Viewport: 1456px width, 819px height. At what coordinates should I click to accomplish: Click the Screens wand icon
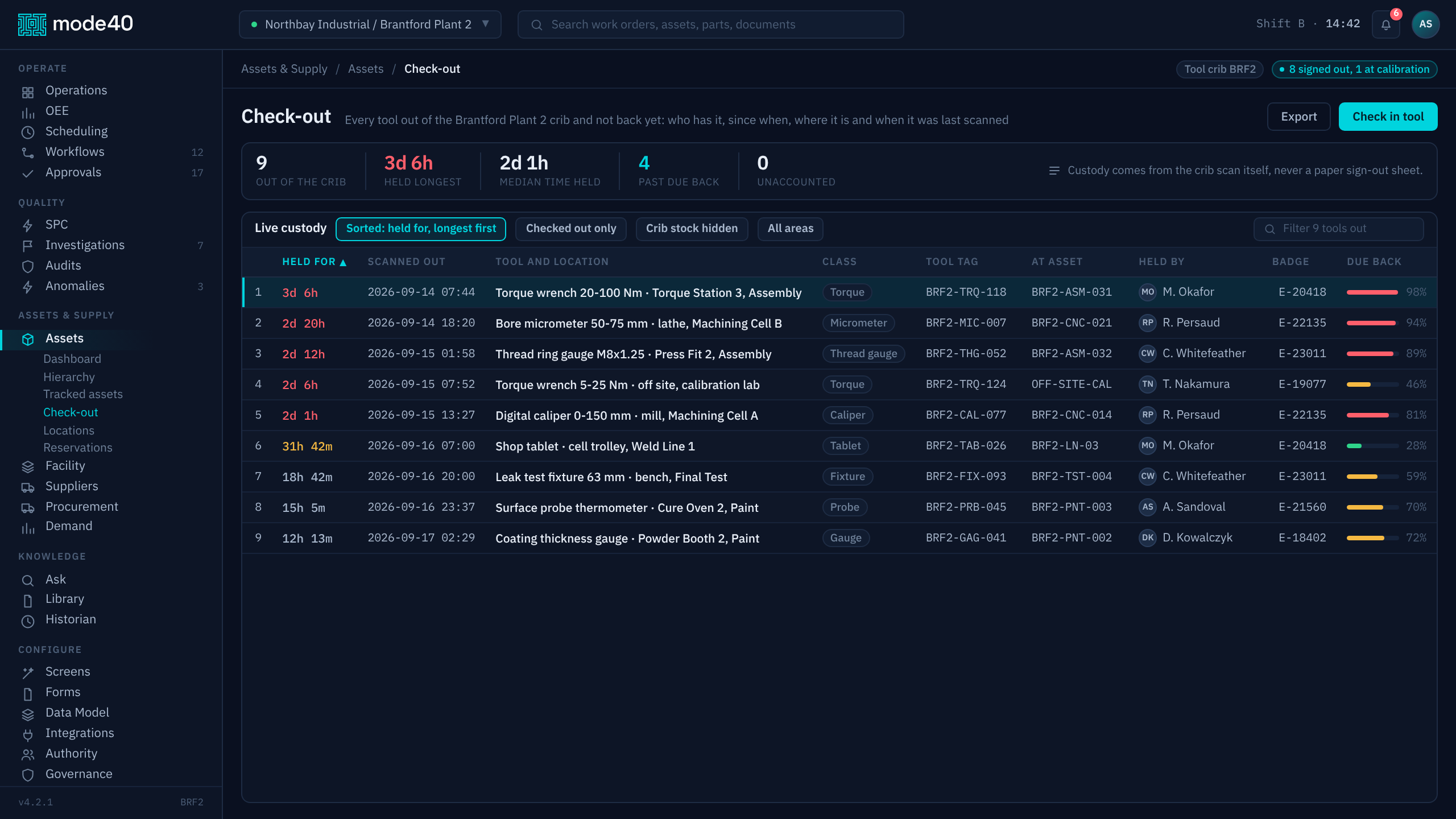[28, 673]
